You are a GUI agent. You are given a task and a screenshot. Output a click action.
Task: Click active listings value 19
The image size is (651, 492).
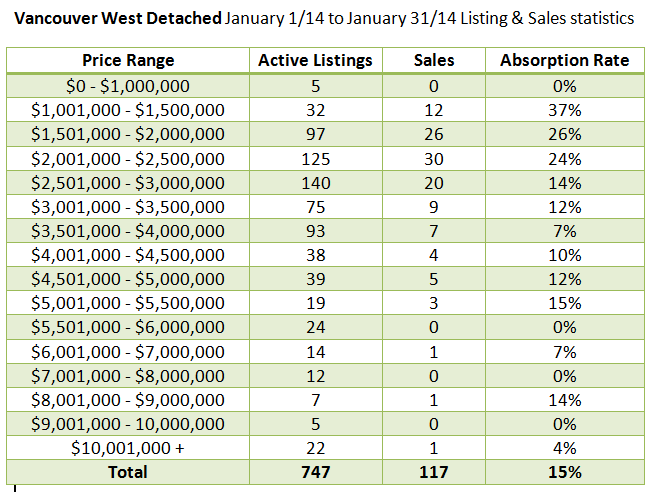316,303
